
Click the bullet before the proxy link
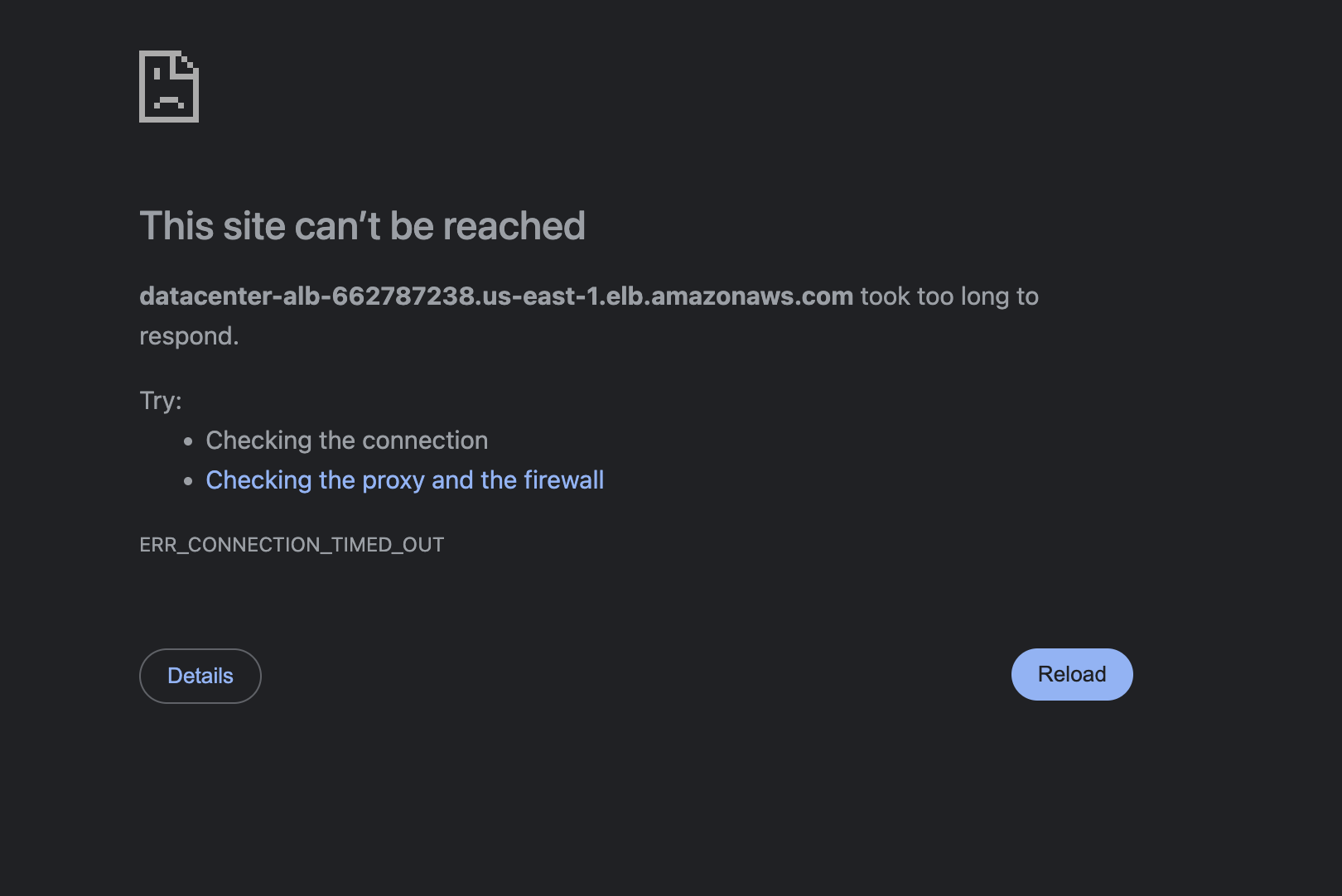[189, 481]
